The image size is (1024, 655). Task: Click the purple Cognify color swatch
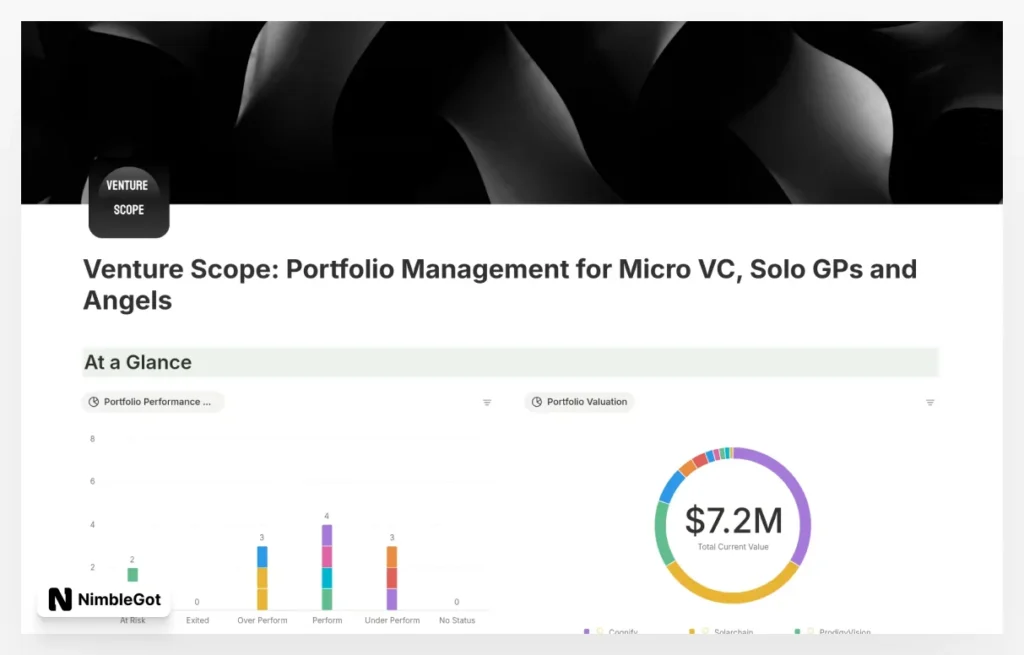coord(586,631)
